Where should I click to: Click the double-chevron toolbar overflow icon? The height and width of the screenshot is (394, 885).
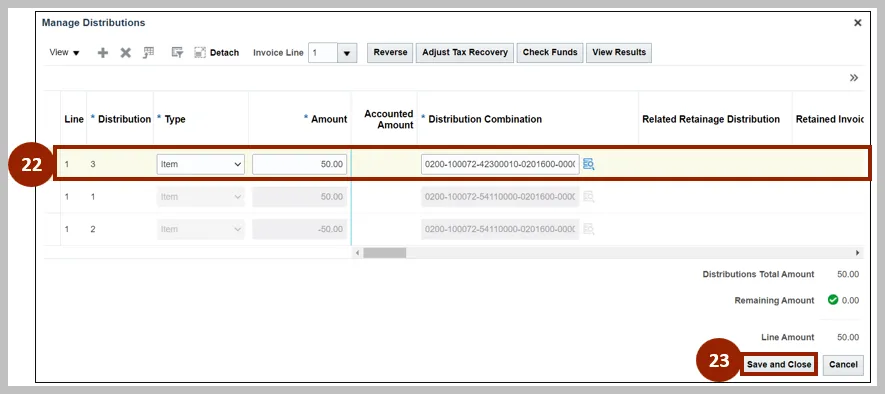854,78
